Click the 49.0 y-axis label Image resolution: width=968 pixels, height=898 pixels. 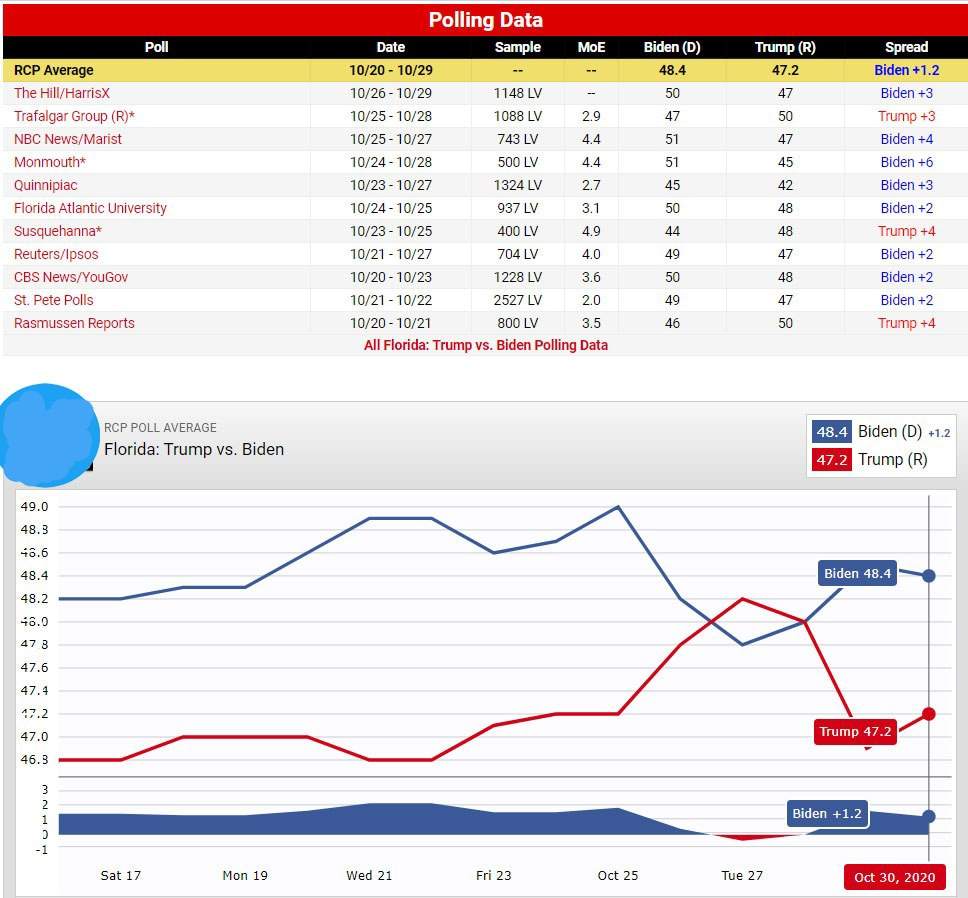[34, 507]
